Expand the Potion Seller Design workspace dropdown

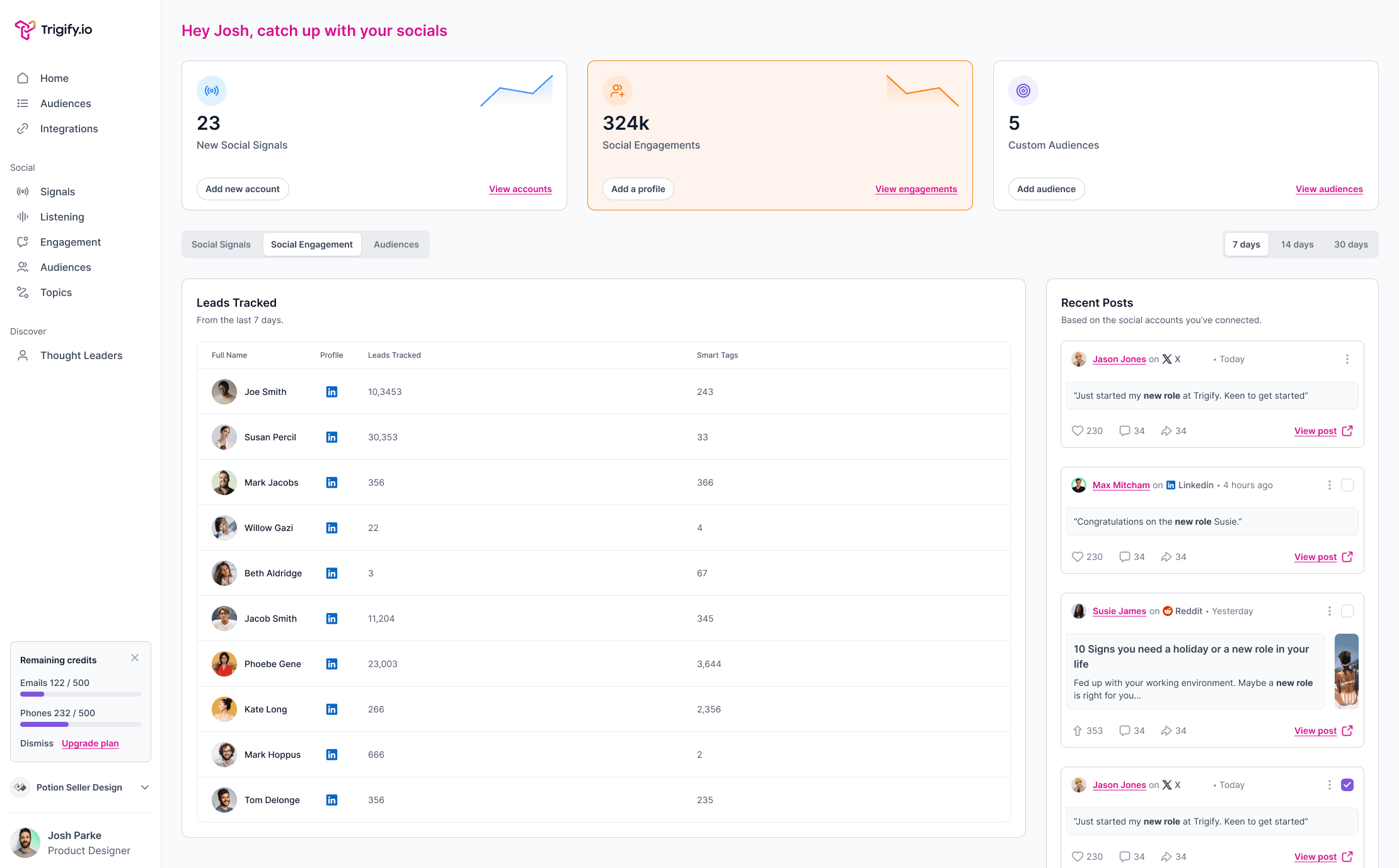click(145, 787)
